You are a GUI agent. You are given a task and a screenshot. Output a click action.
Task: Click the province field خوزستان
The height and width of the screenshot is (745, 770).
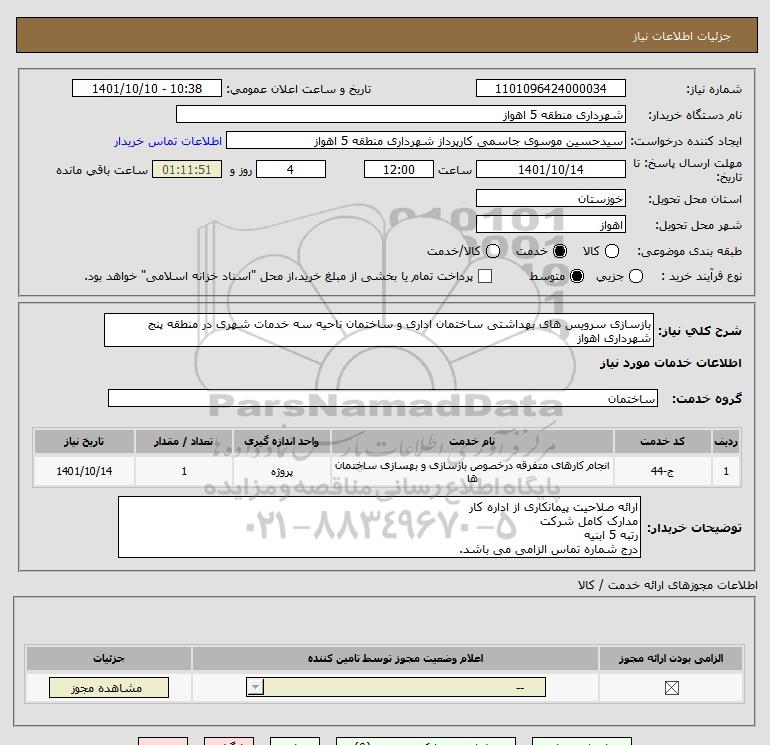[x=550, y=198]
